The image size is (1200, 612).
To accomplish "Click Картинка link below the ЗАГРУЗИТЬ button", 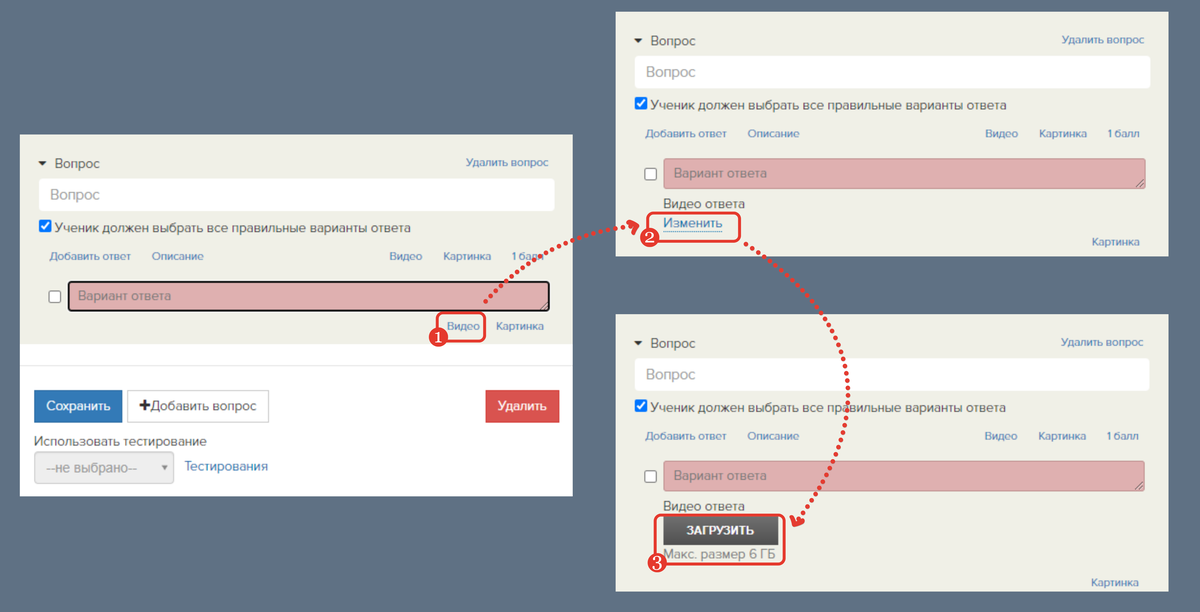I will (x=1115, y=583).
